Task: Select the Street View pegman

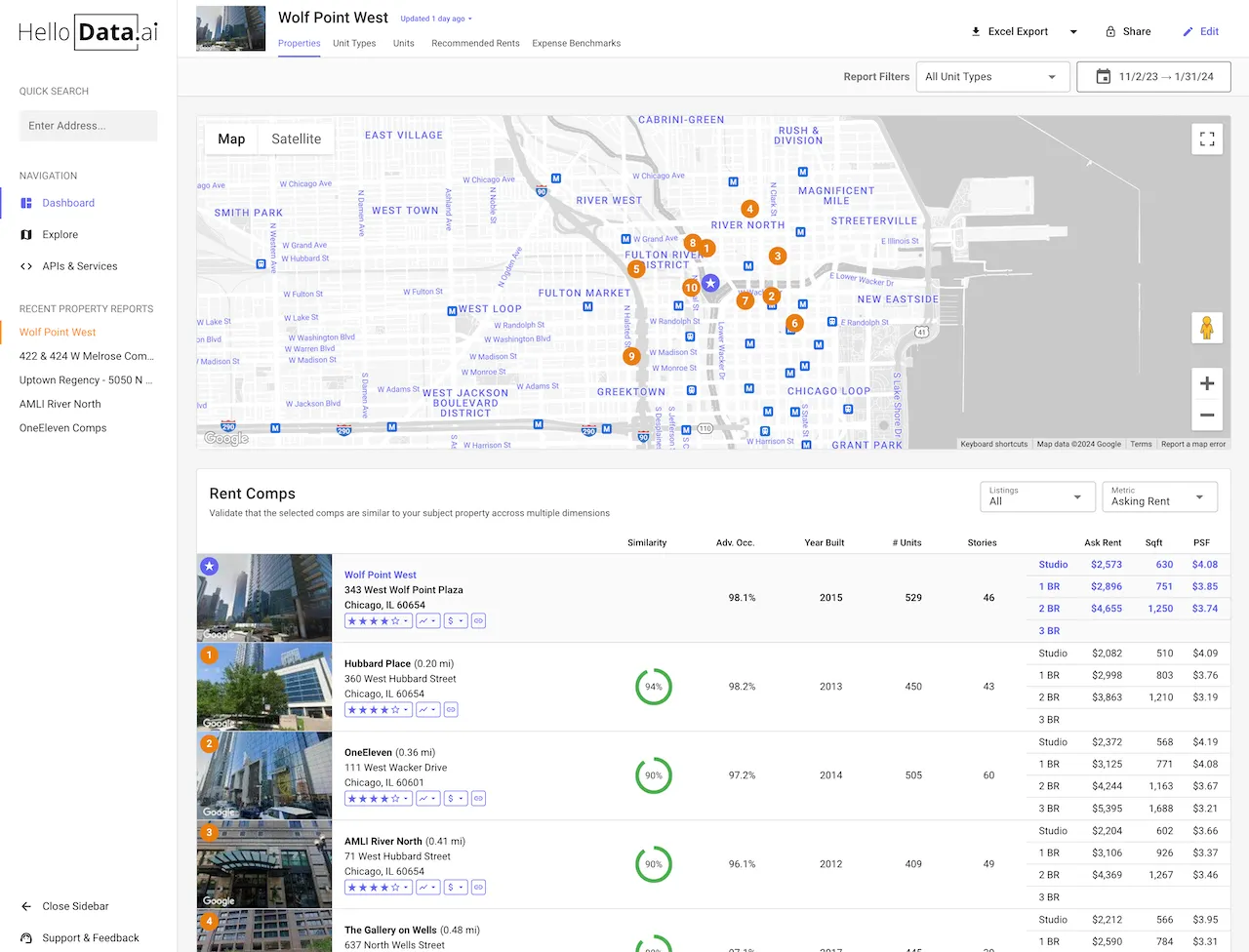Action: [x=1207, y=328]
